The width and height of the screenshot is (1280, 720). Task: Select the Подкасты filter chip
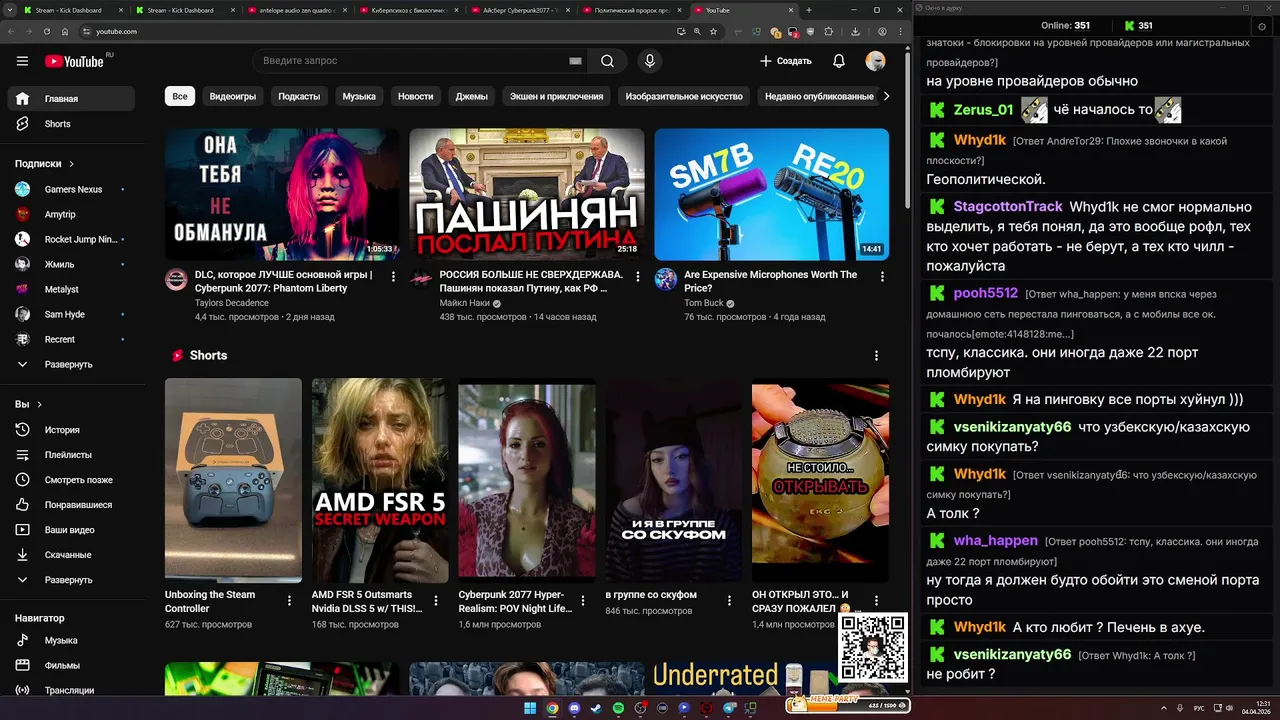[x=299, y=96]
